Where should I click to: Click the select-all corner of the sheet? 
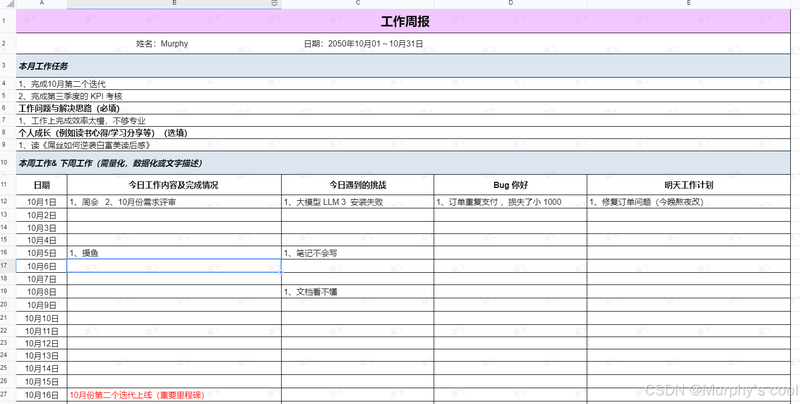8,4
